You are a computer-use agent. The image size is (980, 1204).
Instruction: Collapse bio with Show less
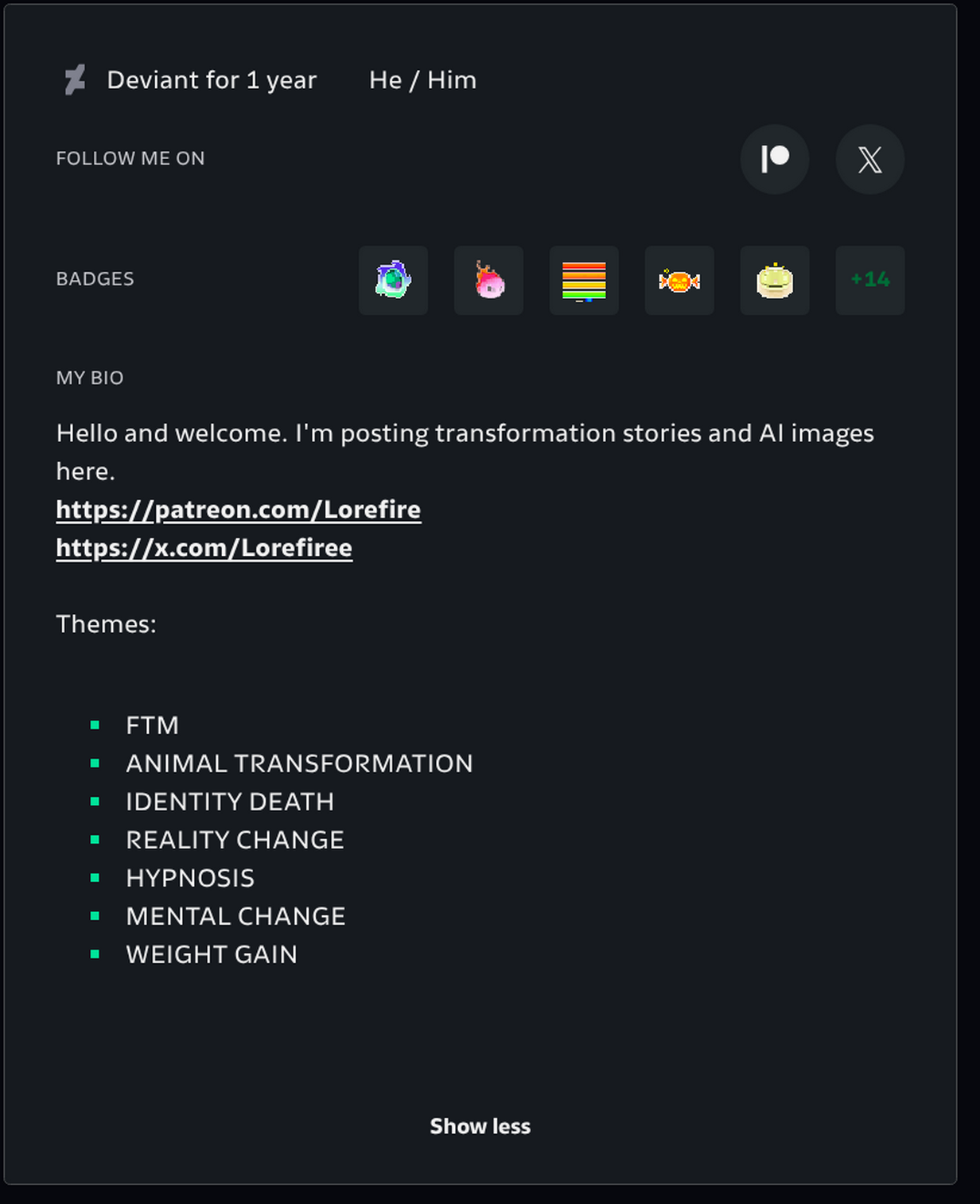480,1126
